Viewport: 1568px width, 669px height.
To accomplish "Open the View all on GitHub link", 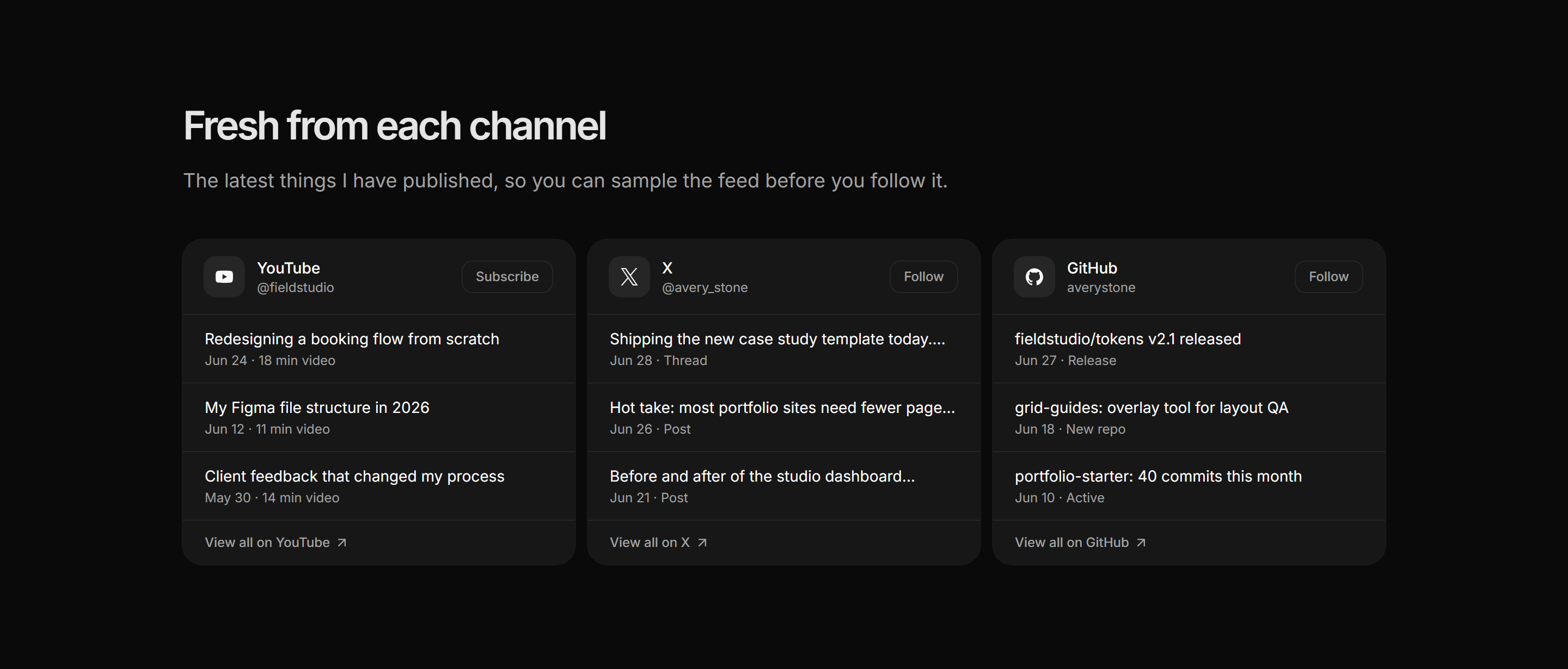I will (x=1080, y=542).
